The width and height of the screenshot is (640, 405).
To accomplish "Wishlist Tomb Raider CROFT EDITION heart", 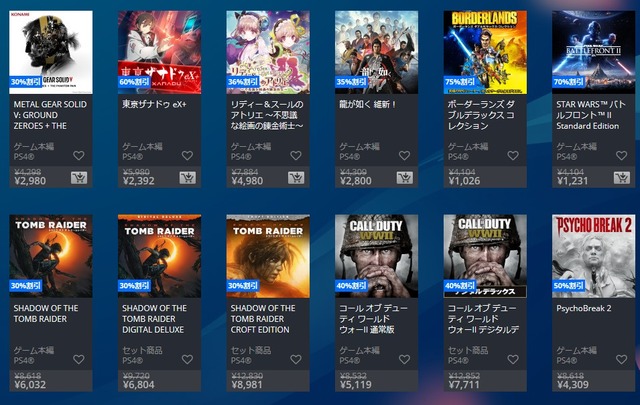I will point(296,359).
